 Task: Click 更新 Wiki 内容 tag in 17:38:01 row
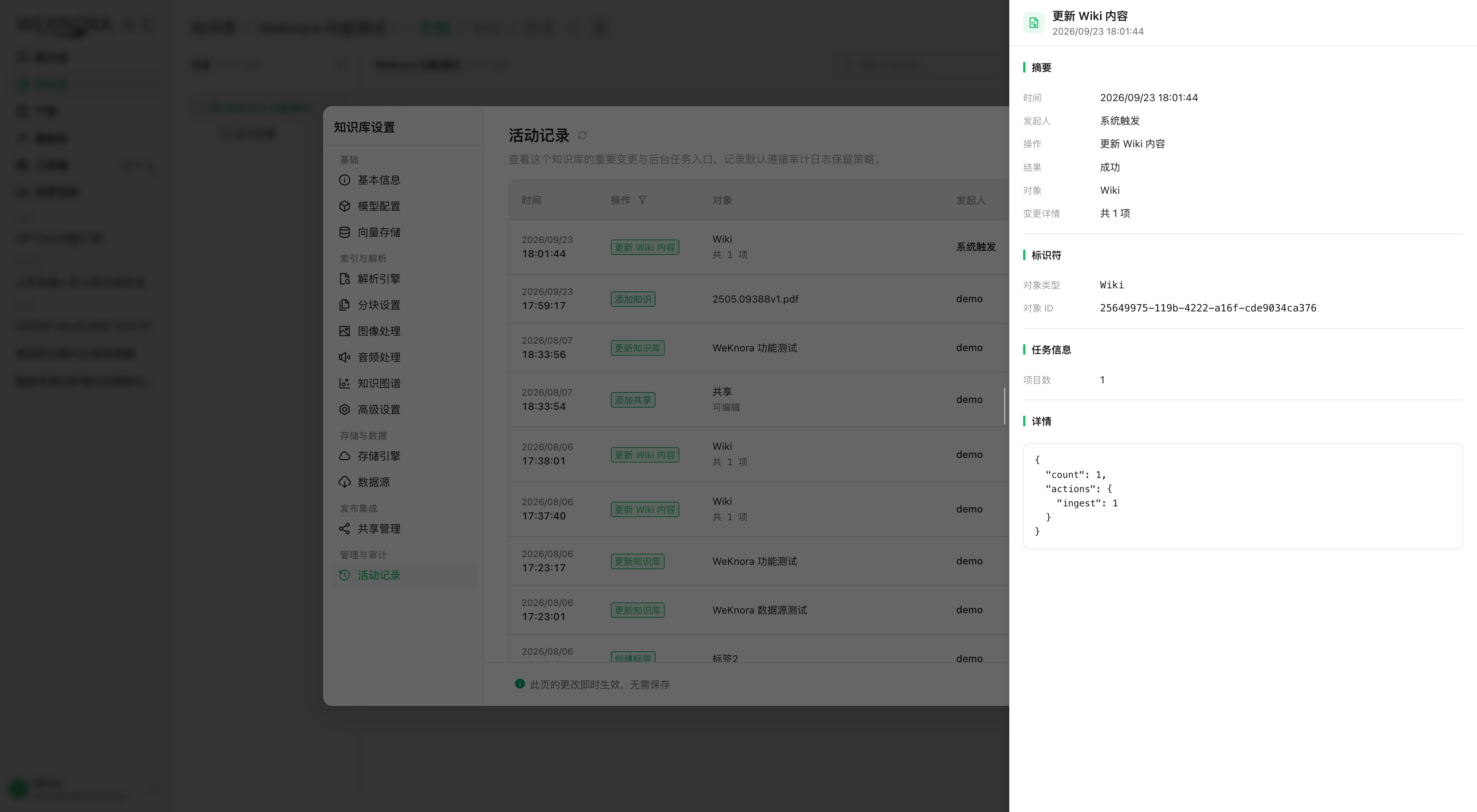tap(645, 455)
